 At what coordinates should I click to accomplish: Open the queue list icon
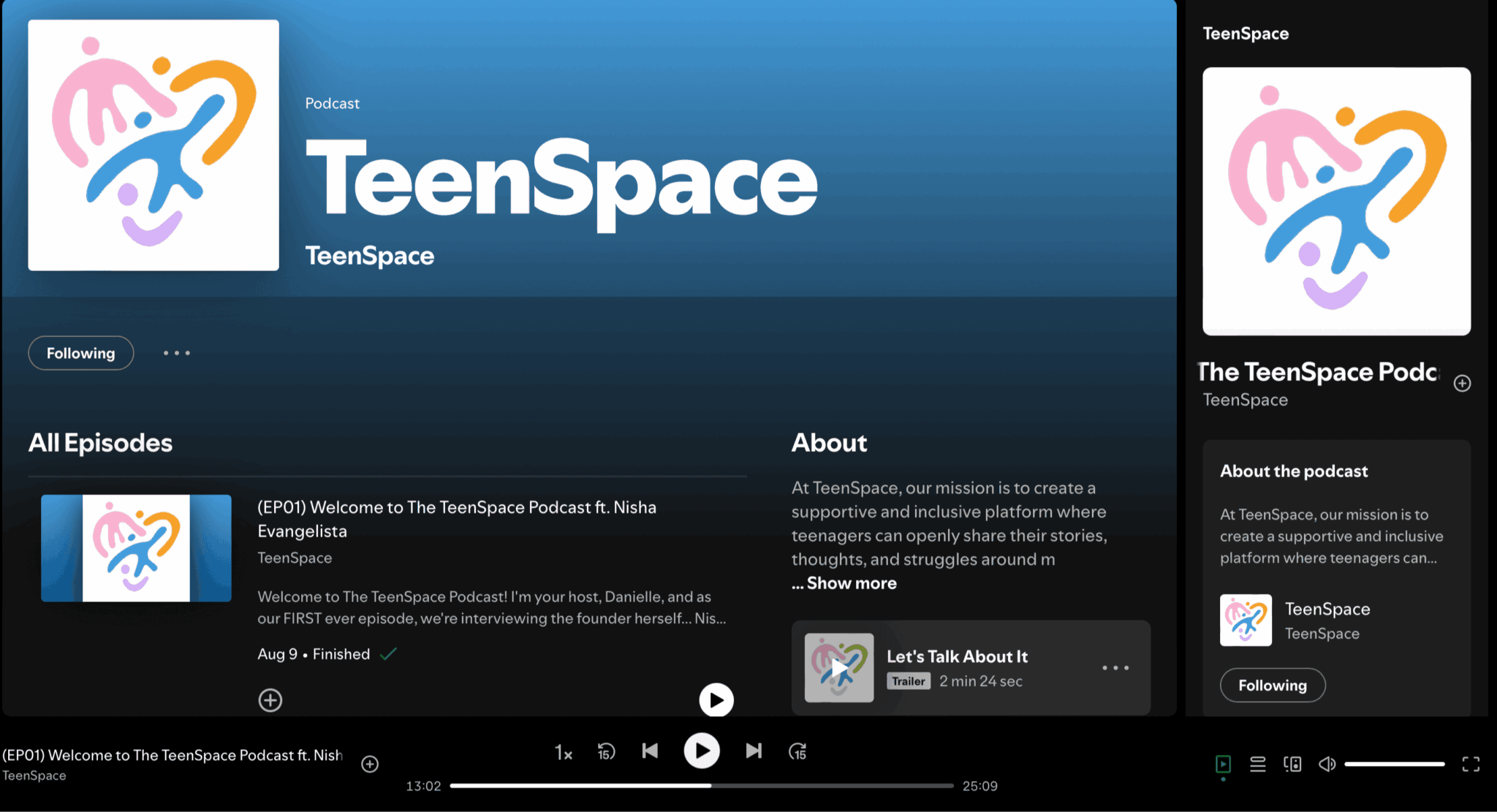[1257, 764]
